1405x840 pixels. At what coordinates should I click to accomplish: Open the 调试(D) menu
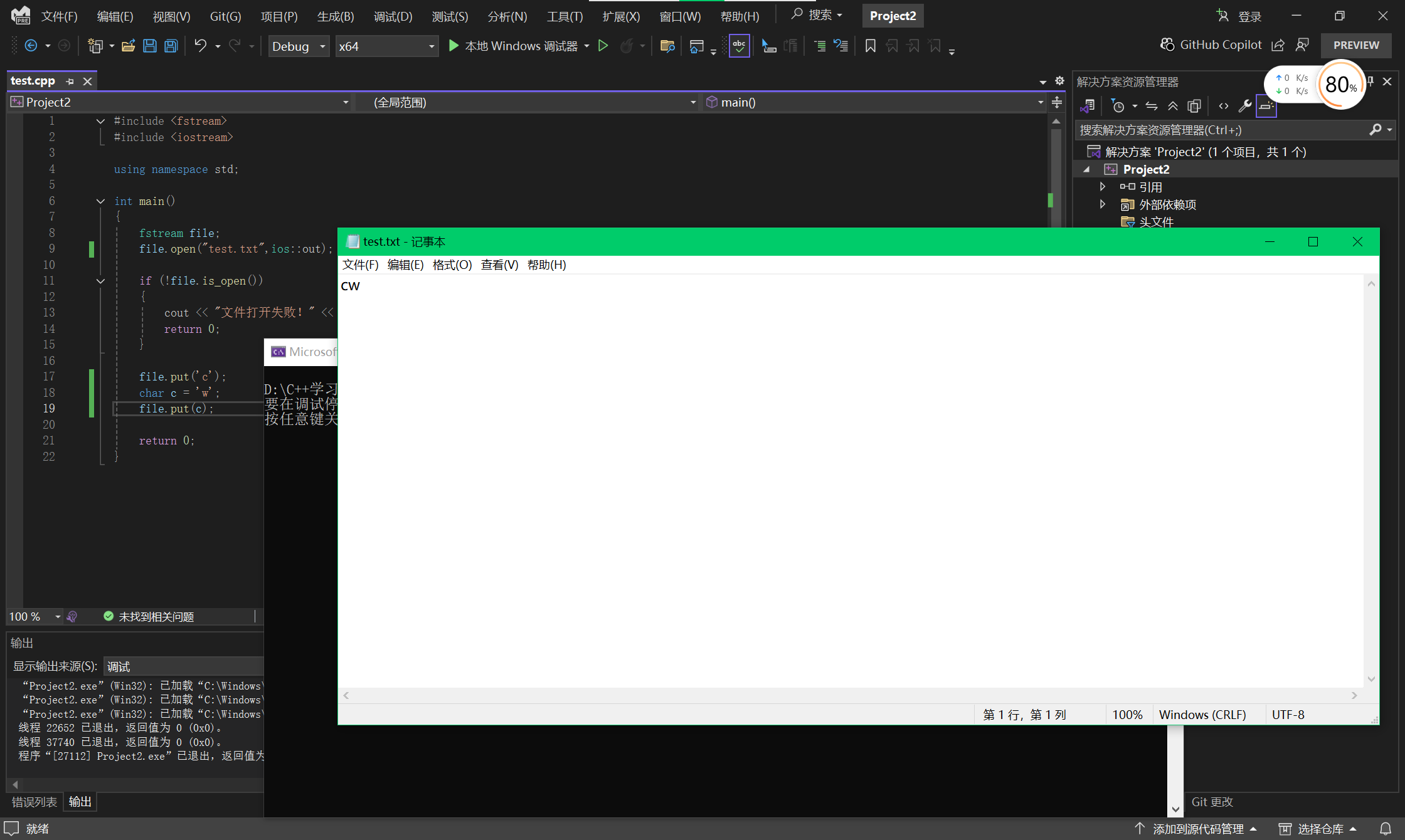[393, 16]
